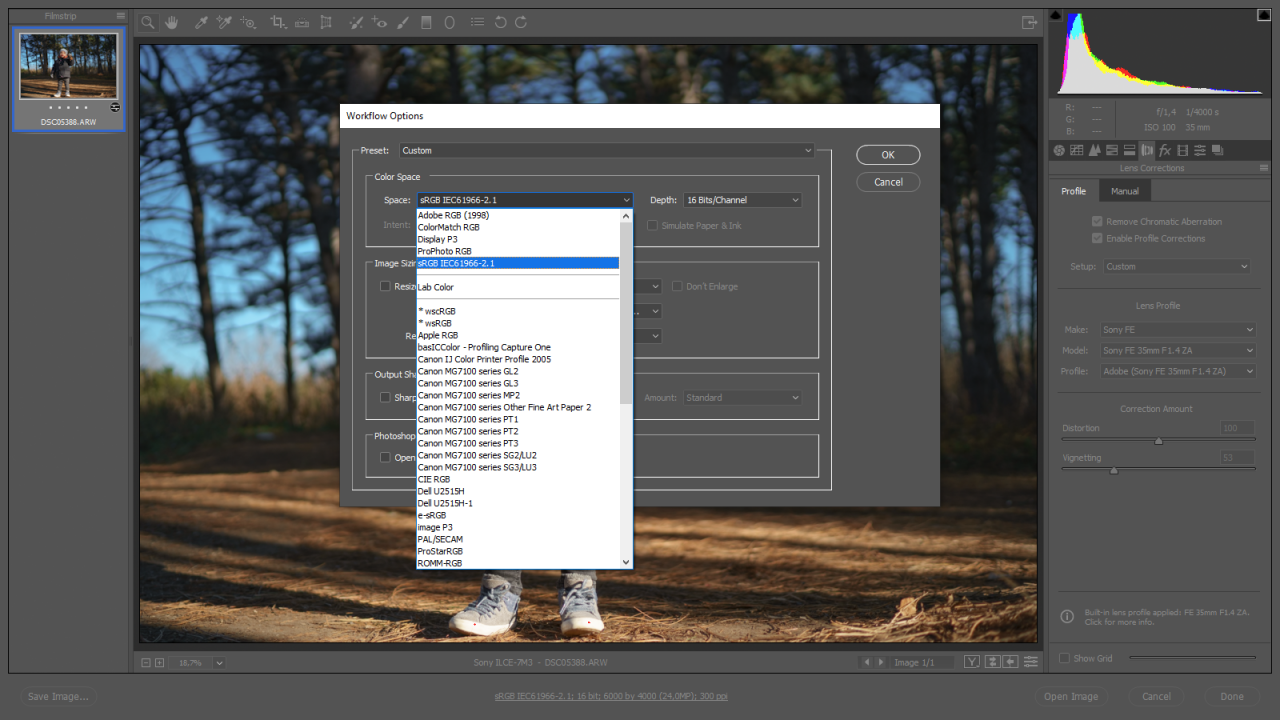Toggle highlight clipping warning in histogram
Screen dimensions: 1280x720
[1265, 14]
